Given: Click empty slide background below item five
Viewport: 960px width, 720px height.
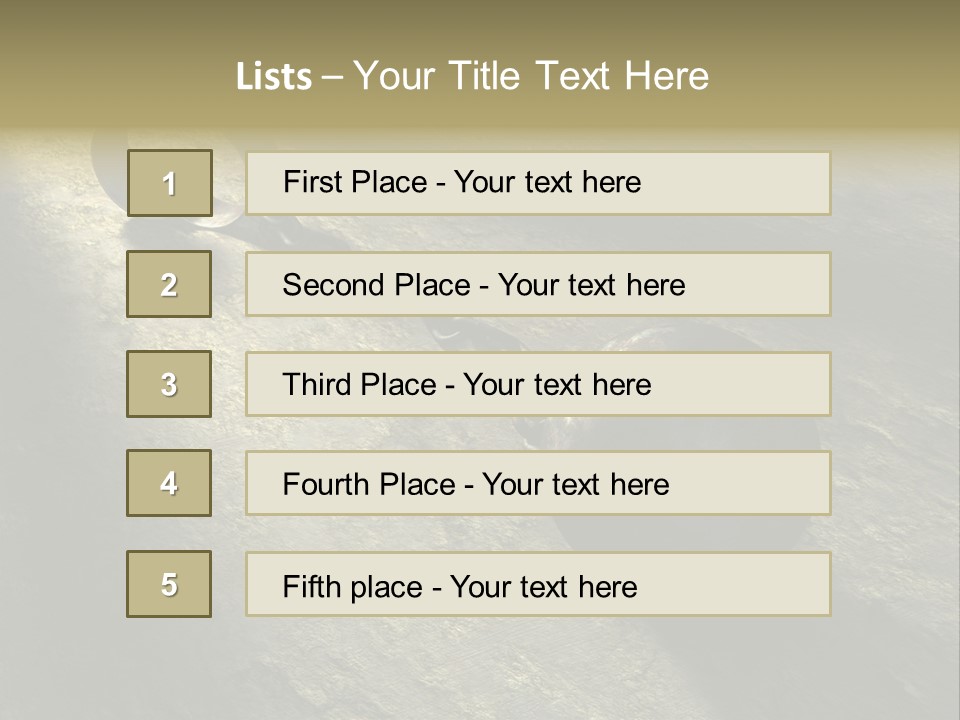Looking at the screenshot, I should click(x=480, y=670).
